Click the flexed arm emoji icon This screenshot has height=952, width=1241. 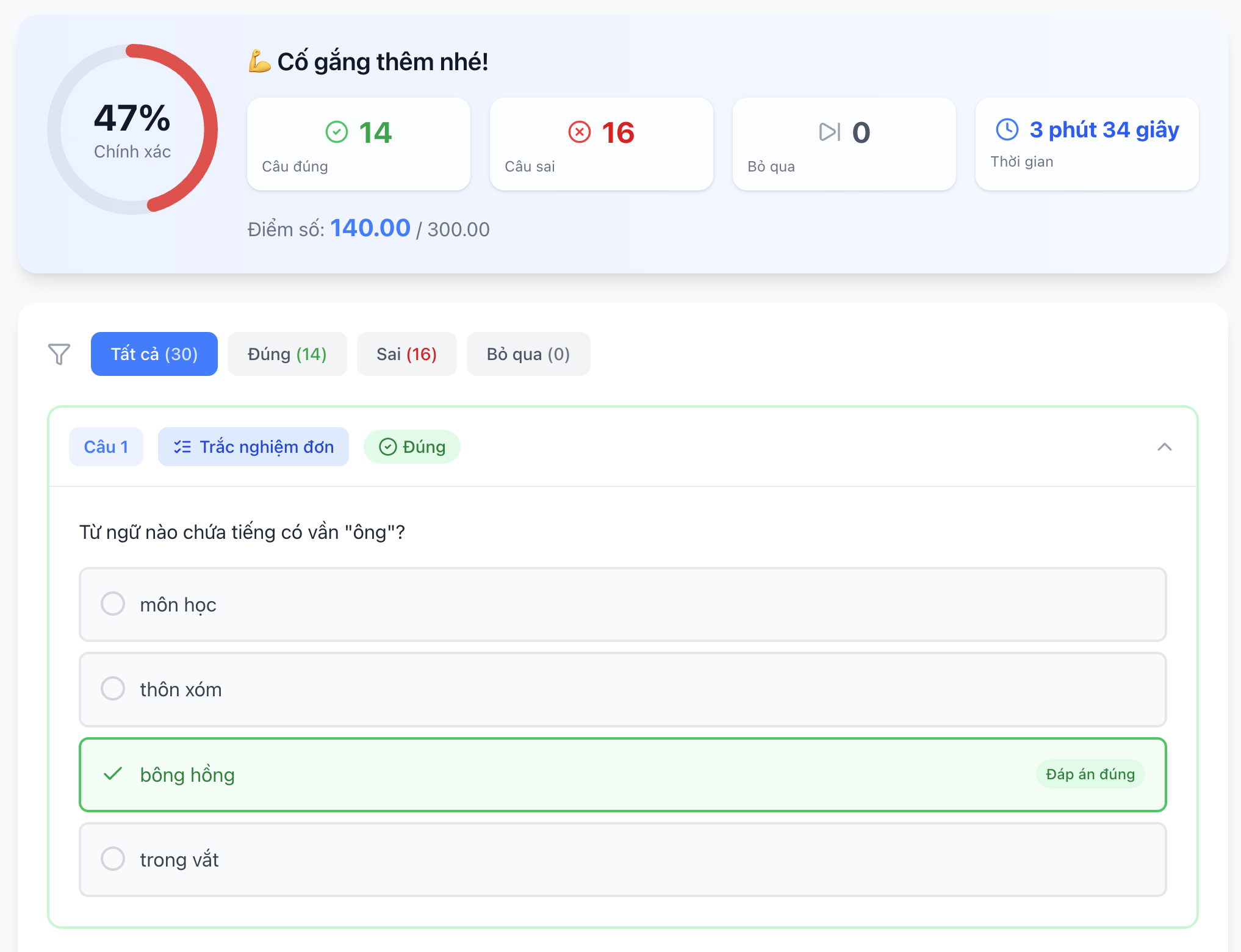tap(259, 62)
